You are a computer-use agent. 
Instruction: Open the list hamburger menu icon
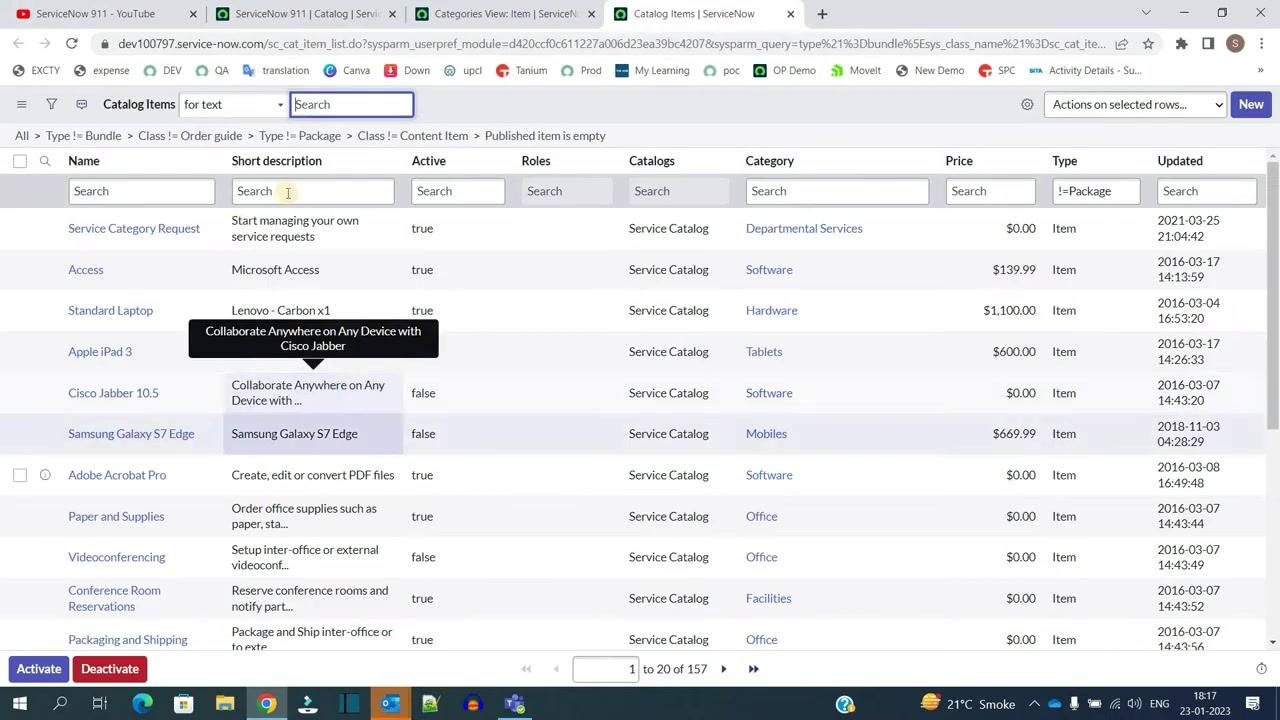pos(21,104)
